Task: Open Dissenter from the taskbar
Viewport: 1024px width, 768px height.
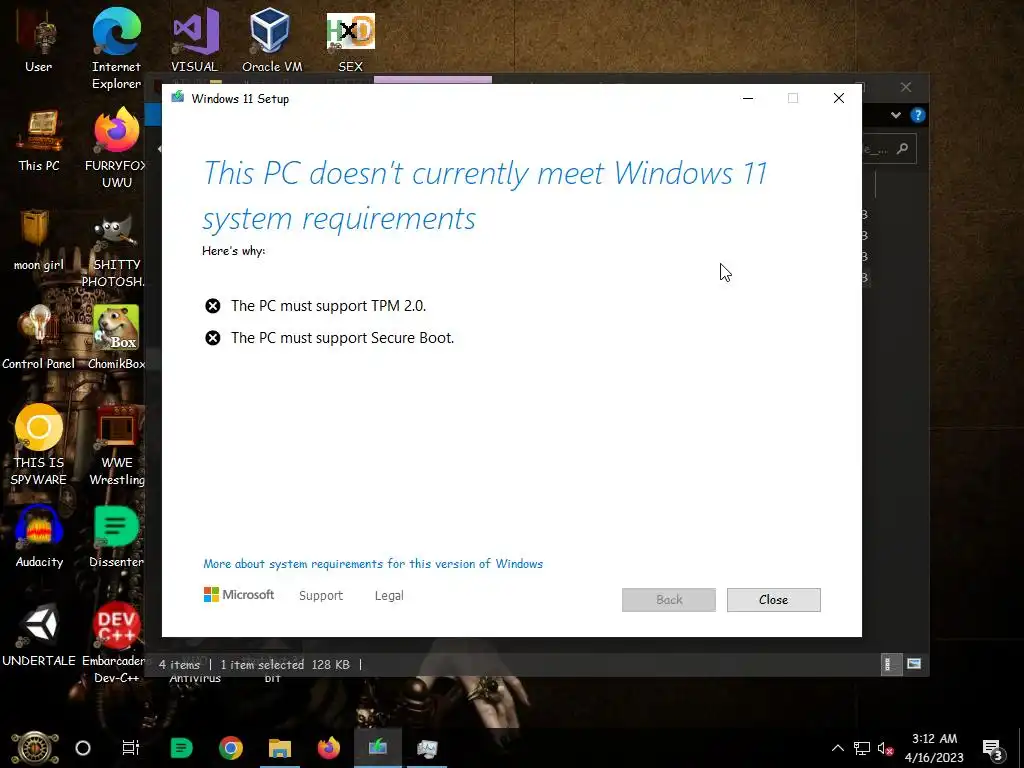Action: click(x=181, y=748)
